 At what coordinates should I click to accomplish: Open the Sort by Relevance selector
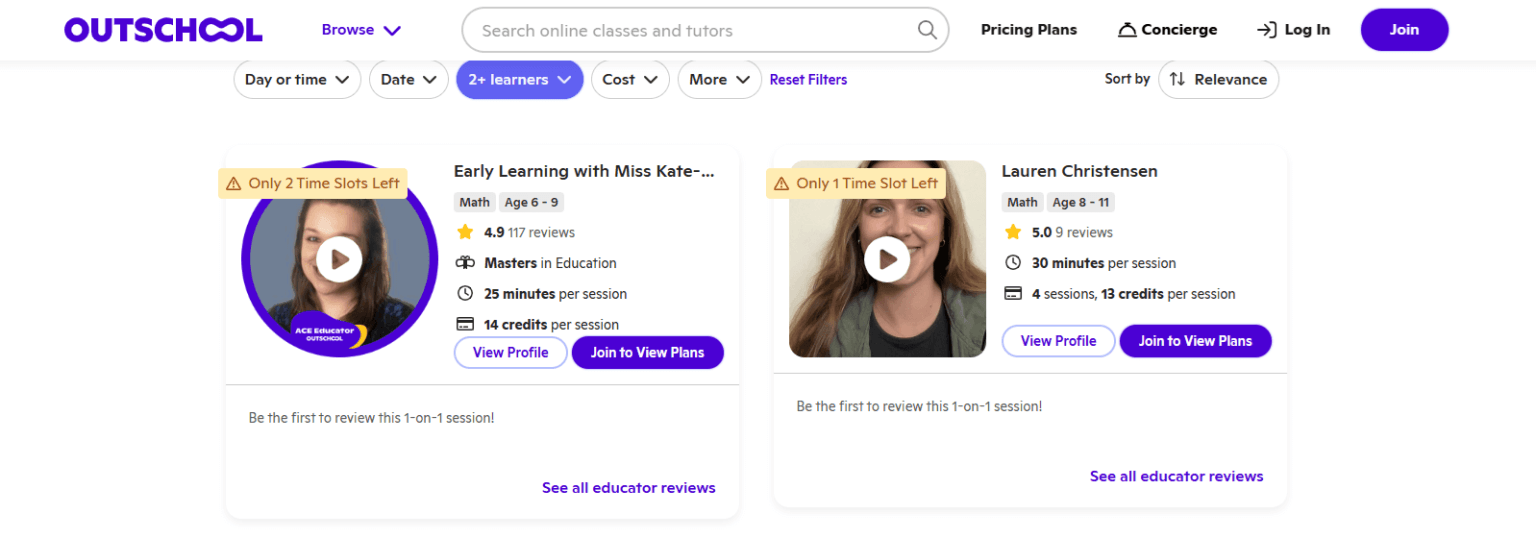click(1218, 80)
